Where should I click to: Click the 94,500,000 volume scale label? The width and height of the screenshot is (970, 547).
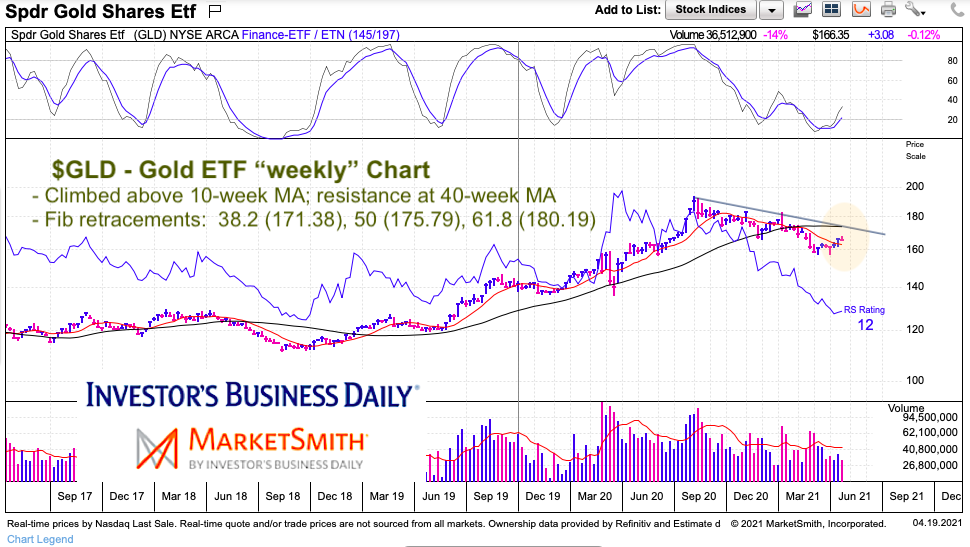pos(930,418)
